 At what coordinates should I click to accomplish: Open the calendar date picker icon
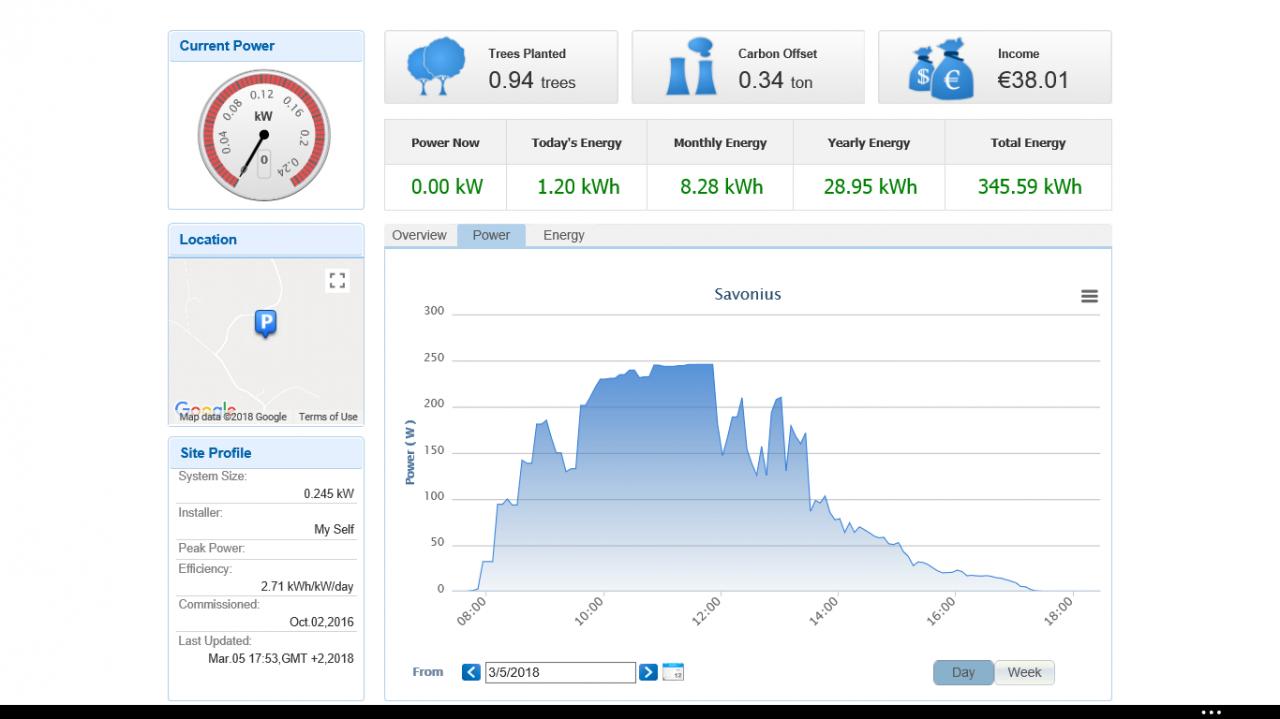(673, 672)
